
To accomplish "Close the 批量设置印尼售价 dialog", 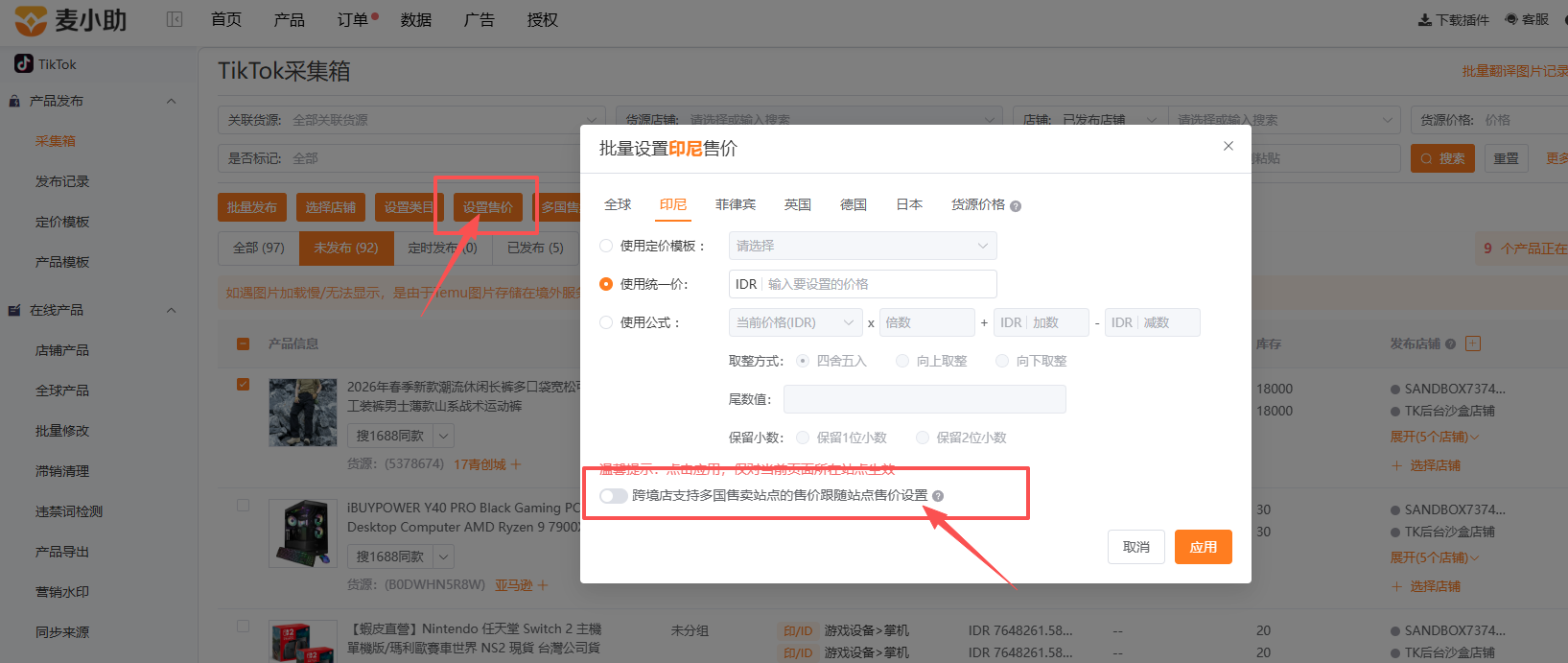I will tap(1229, 146).
